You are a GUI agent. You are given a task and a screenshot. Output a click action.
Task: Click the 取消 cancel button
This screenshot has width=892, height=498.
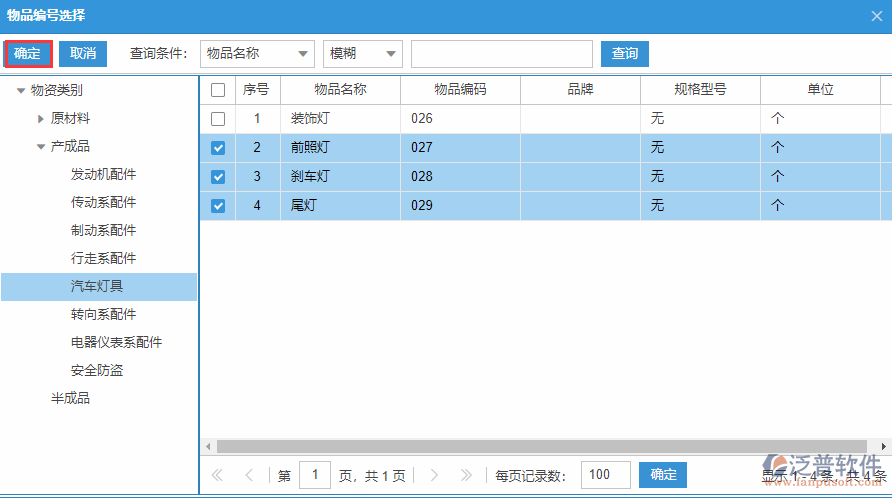pyautogui.click(x=83, y=53)
